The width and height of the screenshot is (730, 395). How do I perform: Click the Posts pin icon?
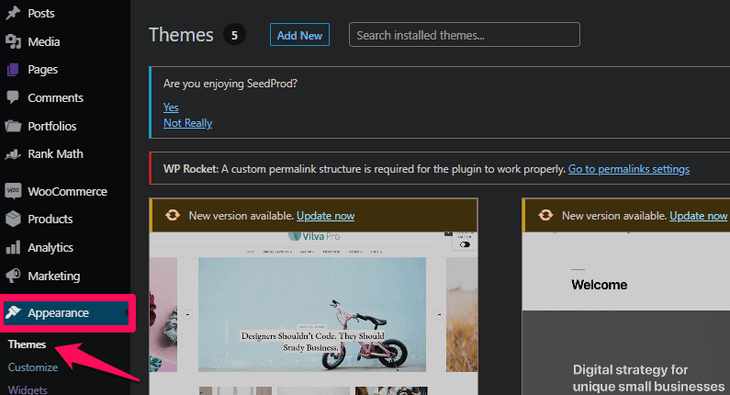click(13, 13)
